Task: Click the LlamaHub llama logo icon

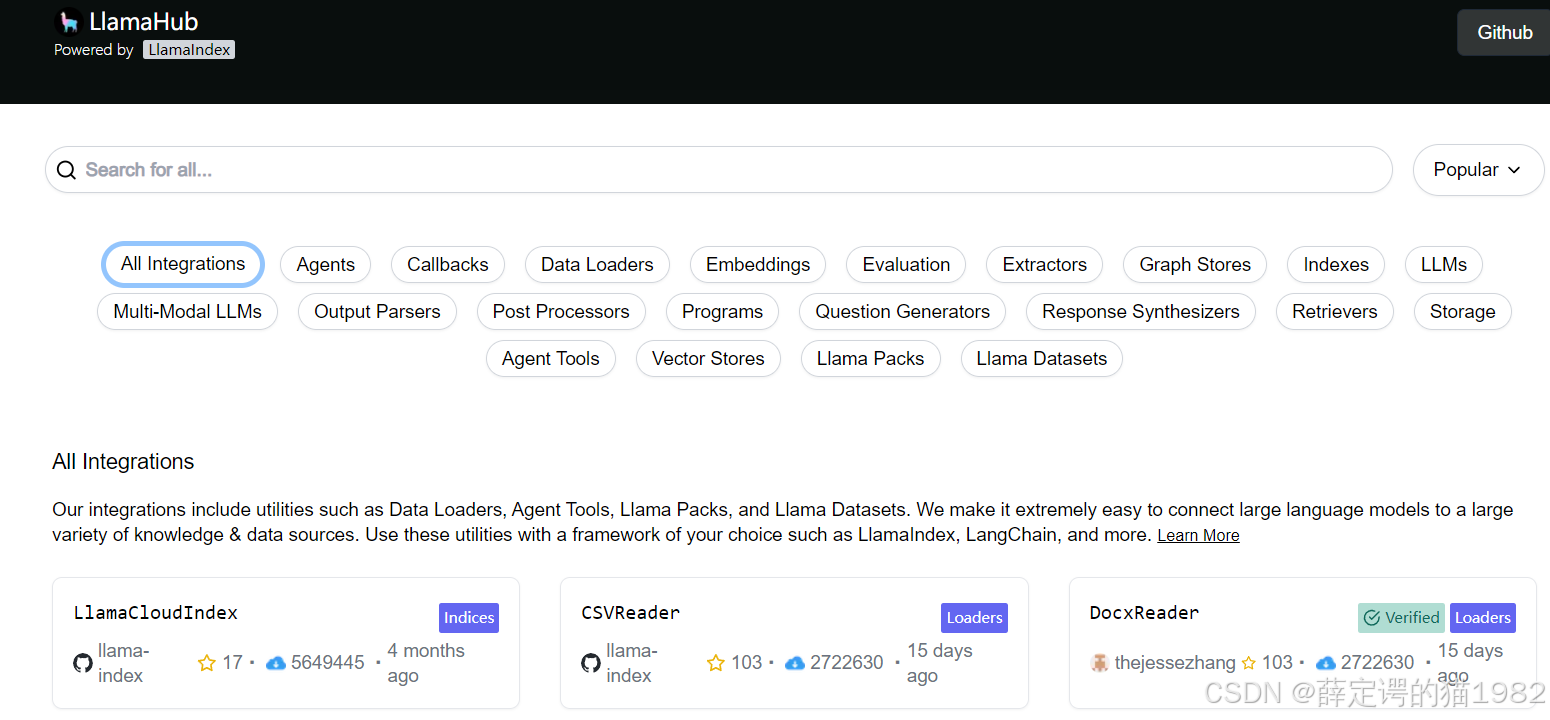Action: point(69,22)
